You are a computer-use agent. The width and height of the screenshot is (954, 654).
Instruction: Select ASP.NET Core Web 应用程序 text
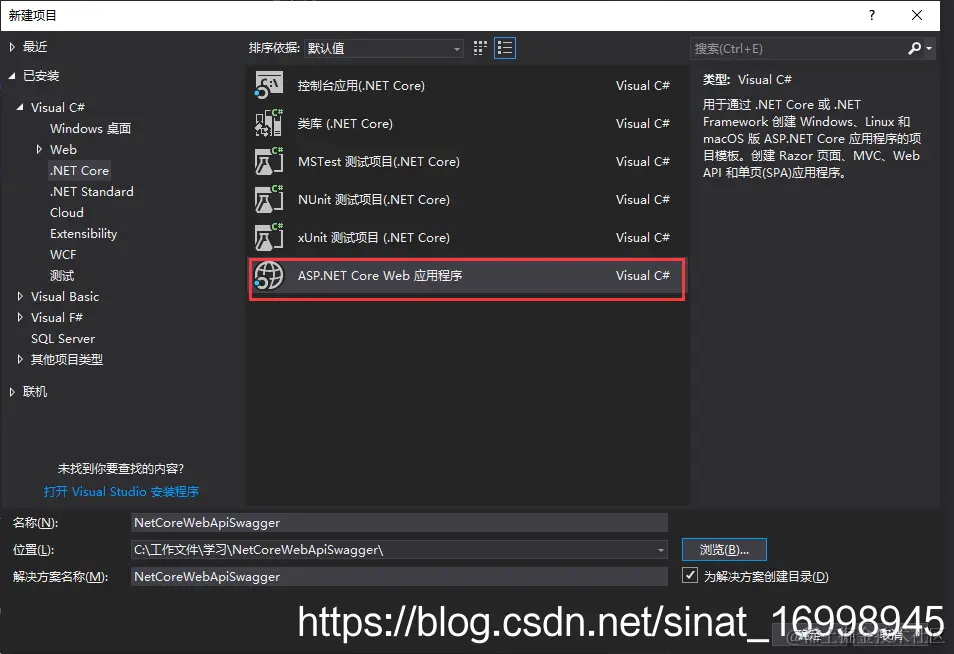(x=380, y=276)
